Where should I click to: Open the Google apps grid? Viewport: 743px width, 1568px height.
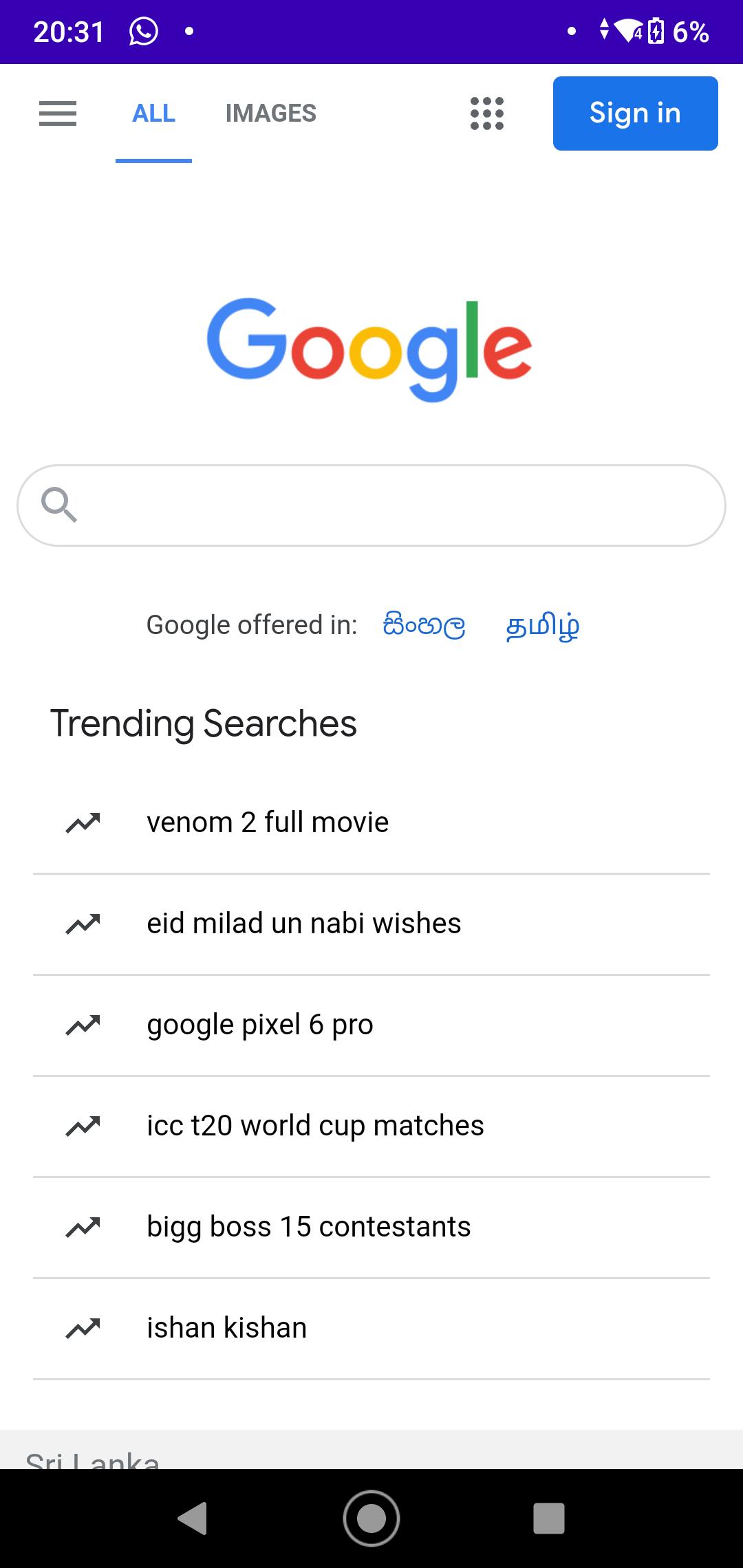click(x=487, y=113)
